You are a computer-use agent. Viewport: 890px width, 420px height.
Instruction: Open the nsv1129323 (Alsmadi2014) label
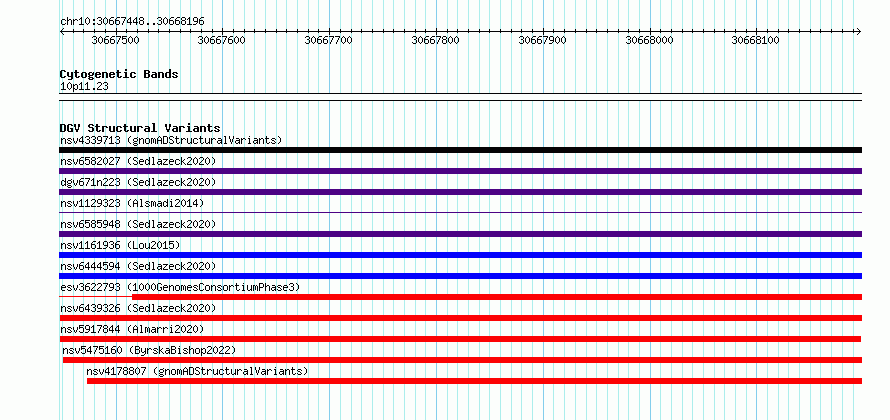point(132,203)
